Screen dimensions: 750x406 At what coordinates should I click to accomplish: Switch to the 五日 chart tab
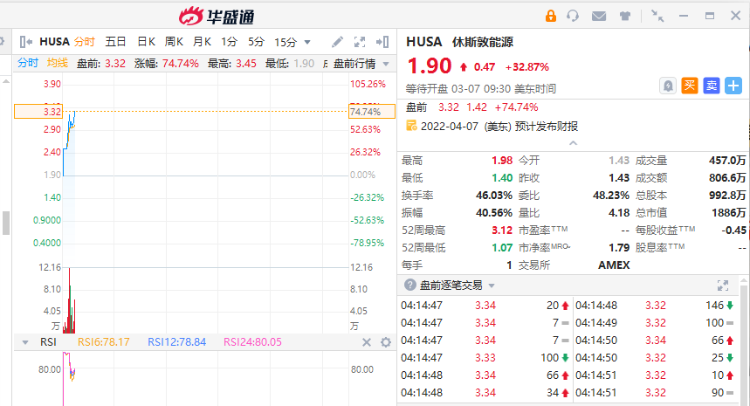pos(115,42)
